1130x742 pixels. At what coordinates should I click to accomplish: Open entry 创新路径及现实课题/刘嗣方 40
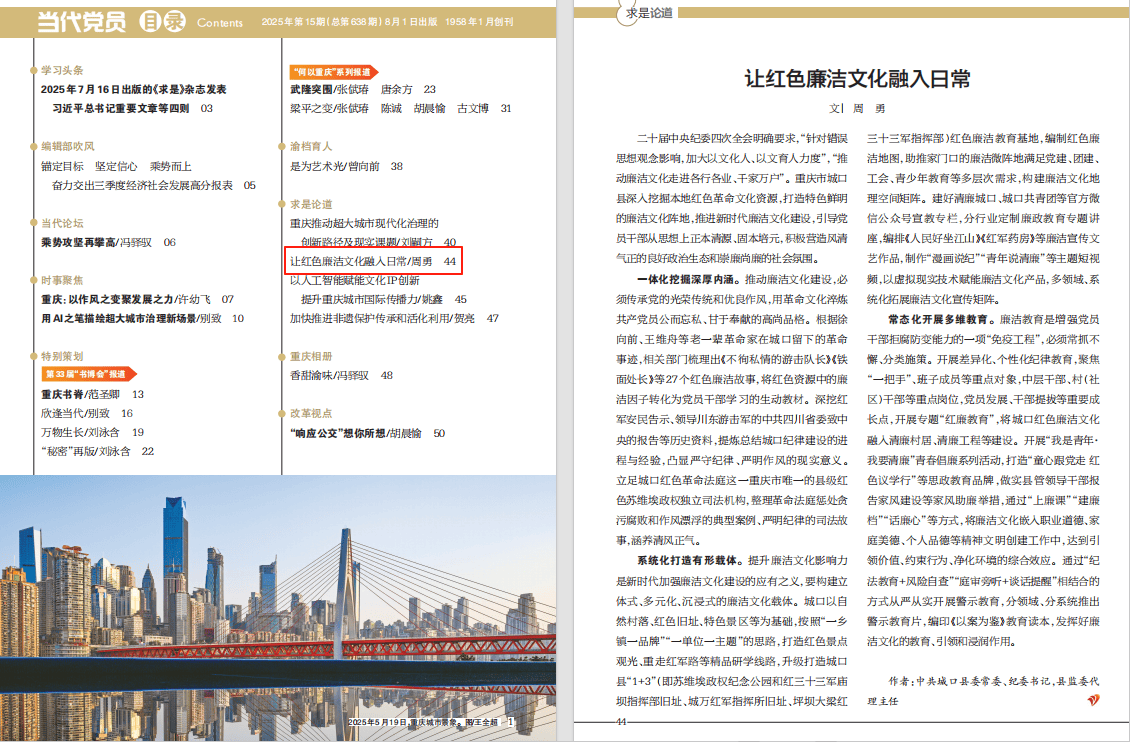[378, 243]
